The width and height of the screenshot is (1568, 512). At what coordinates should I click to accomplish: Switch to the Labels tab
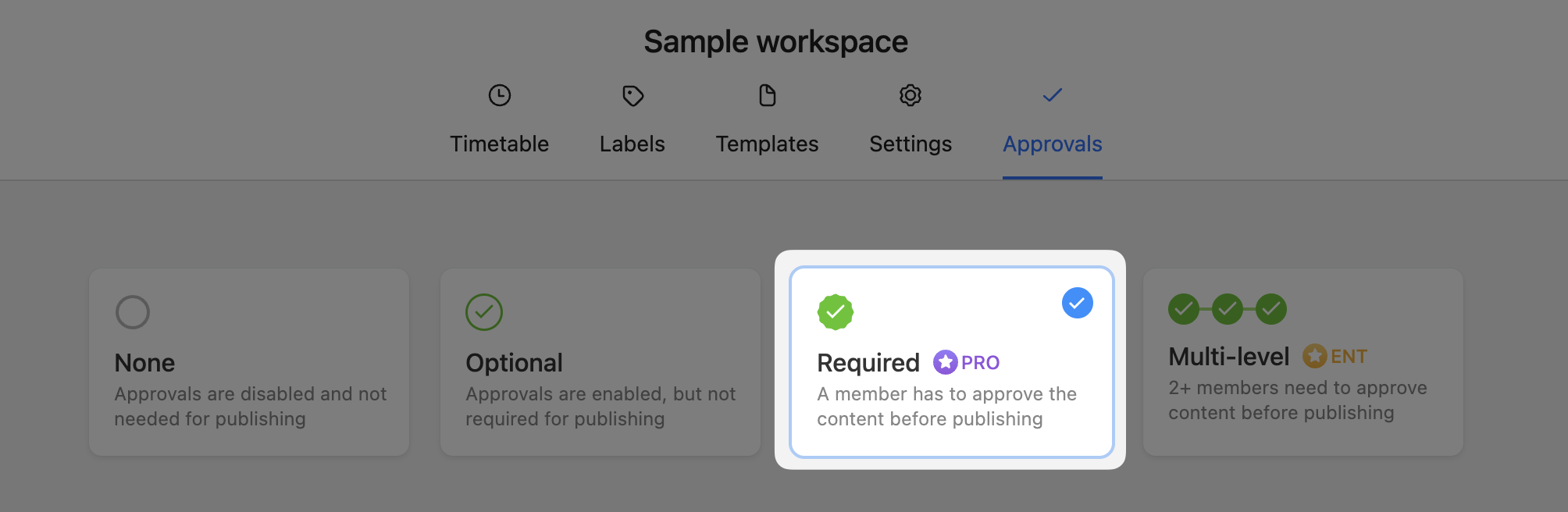point(632,144)
